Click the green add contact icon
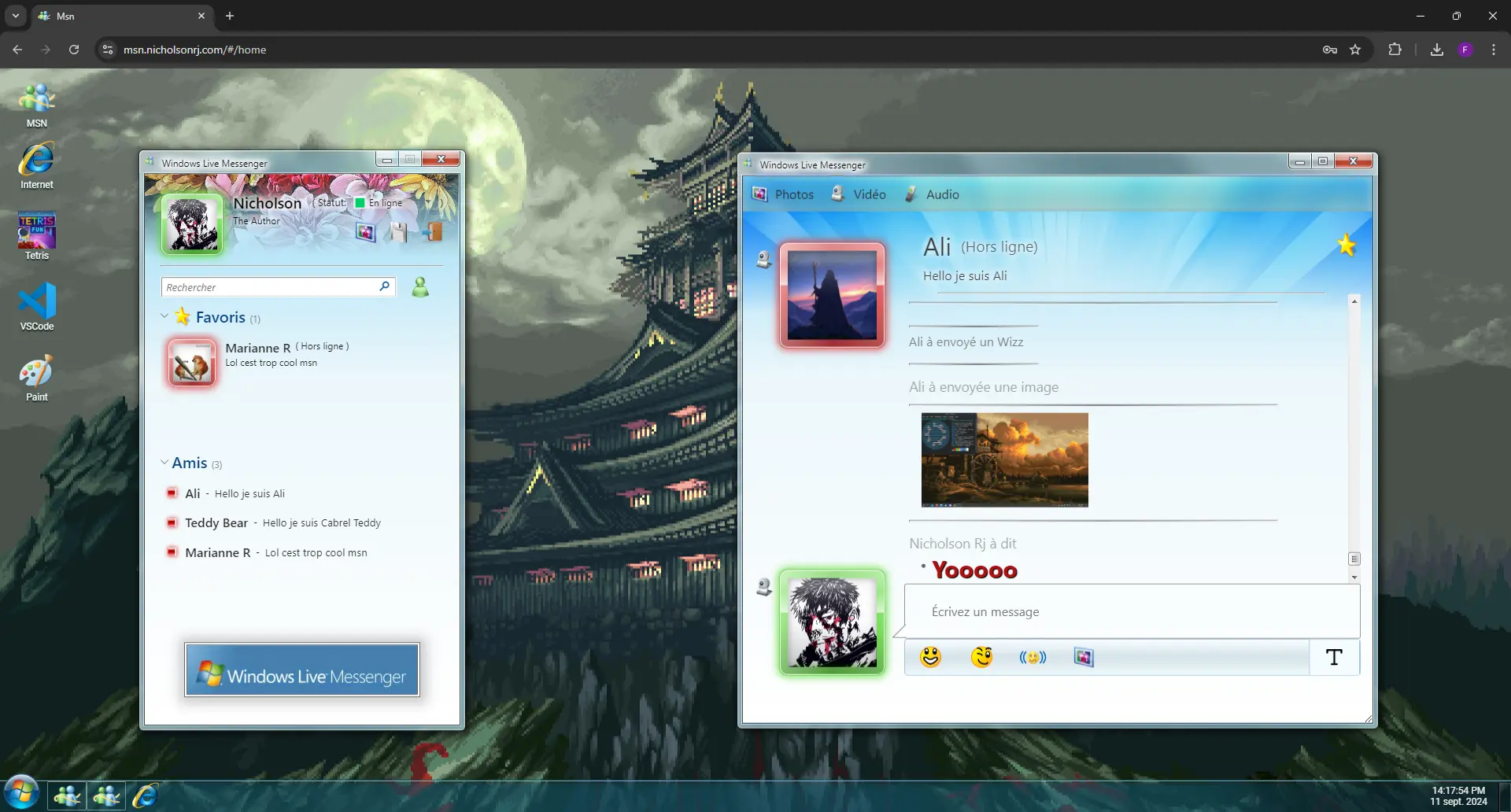 point(421,287)
